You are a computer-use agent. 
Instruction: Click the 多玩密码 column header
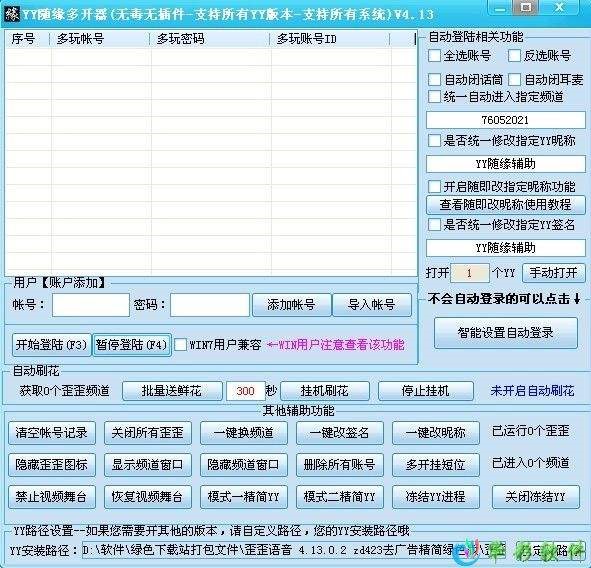(x=210, y=39)
